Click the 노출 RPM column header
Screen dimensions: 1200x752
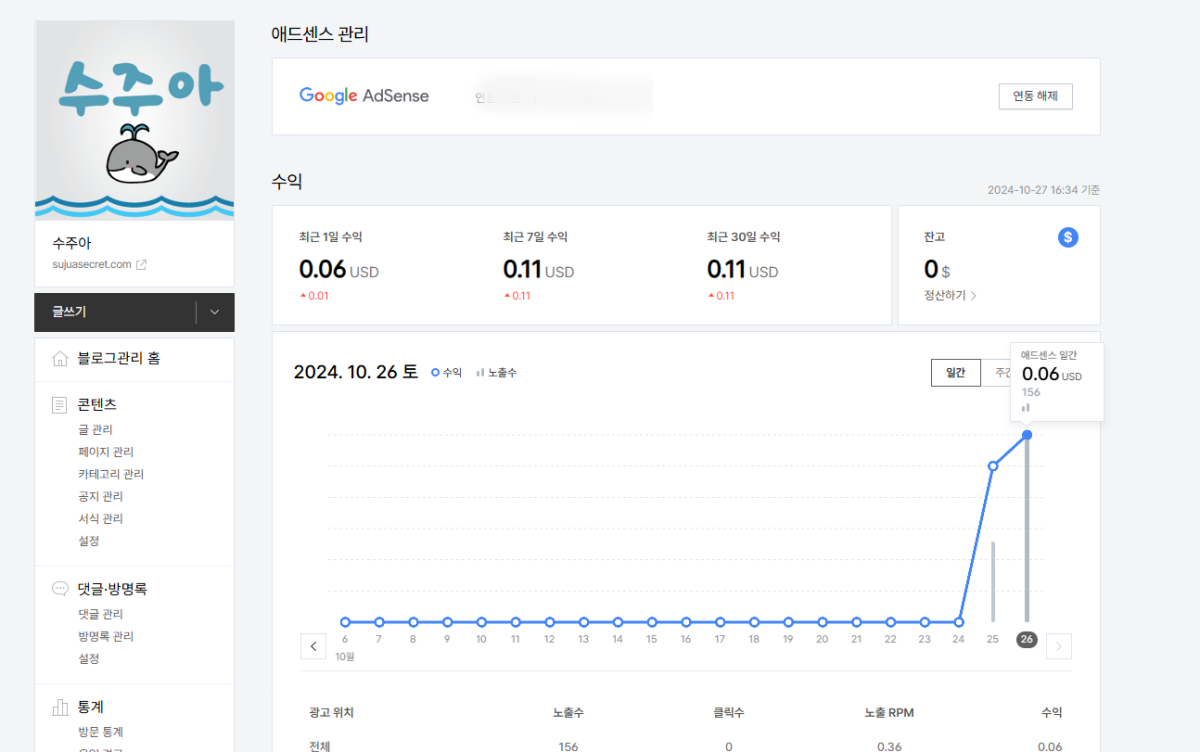(x=889, y=713)
